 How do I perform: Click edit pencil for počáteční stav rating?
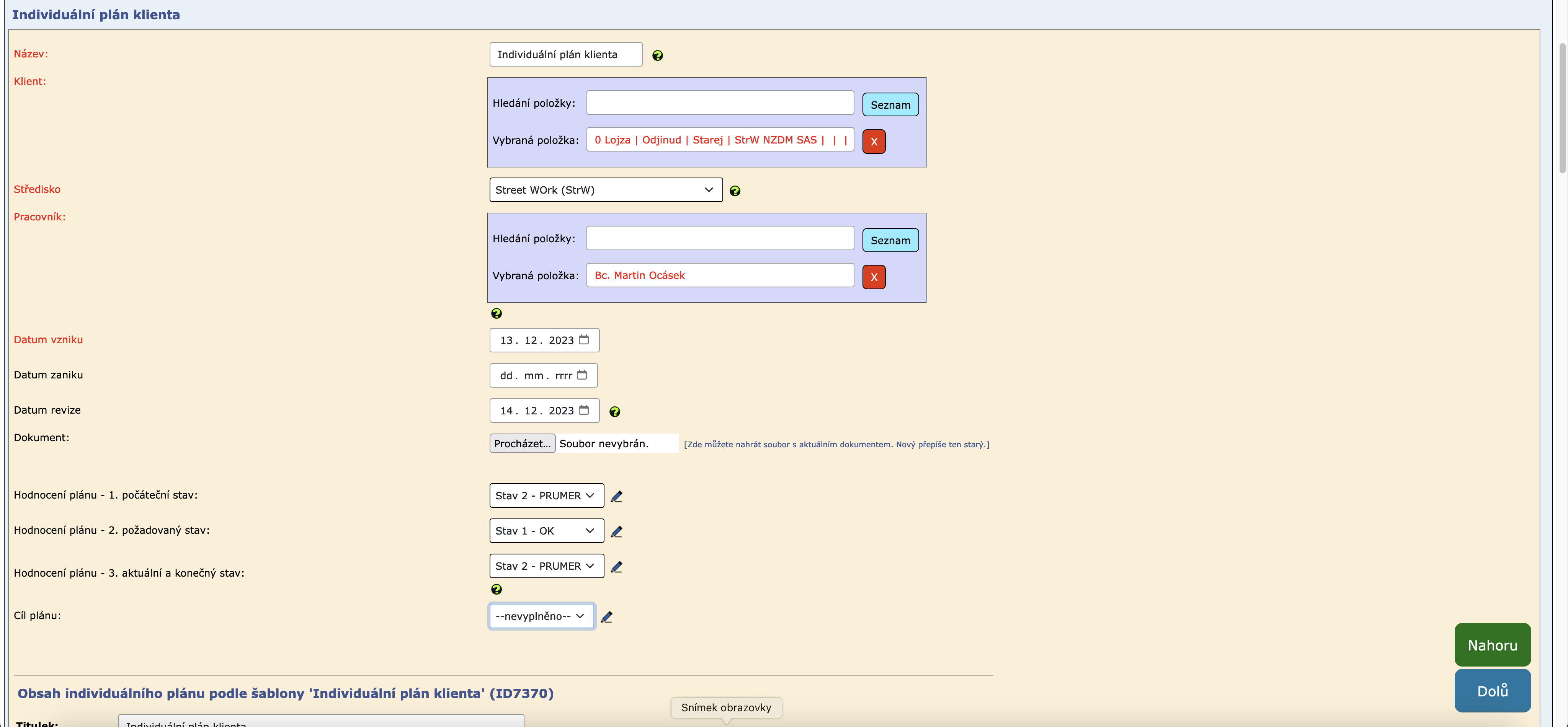coord(616,496)
